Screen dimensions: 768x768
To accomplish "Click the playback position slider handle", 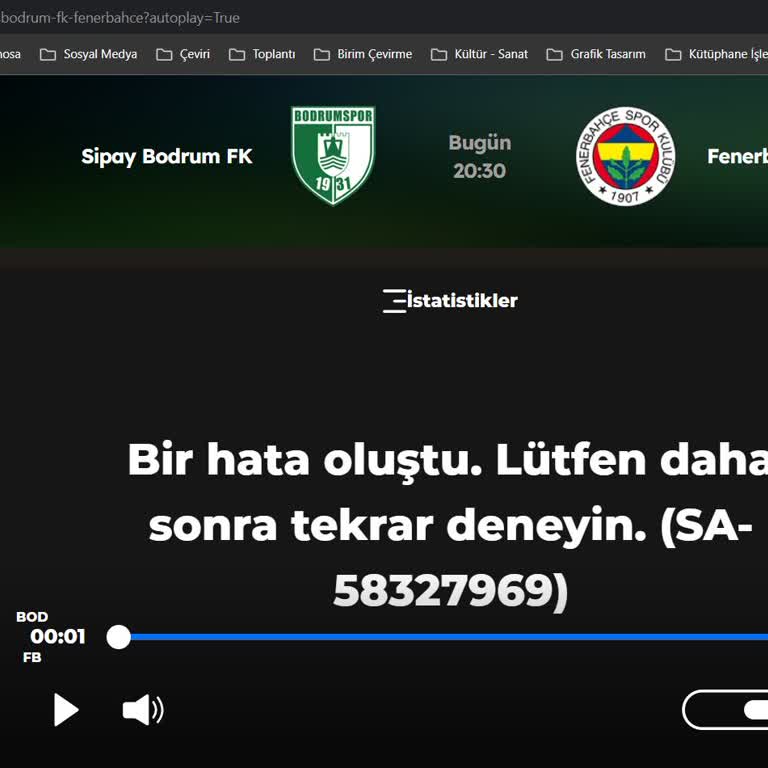I will pos(119,637).
